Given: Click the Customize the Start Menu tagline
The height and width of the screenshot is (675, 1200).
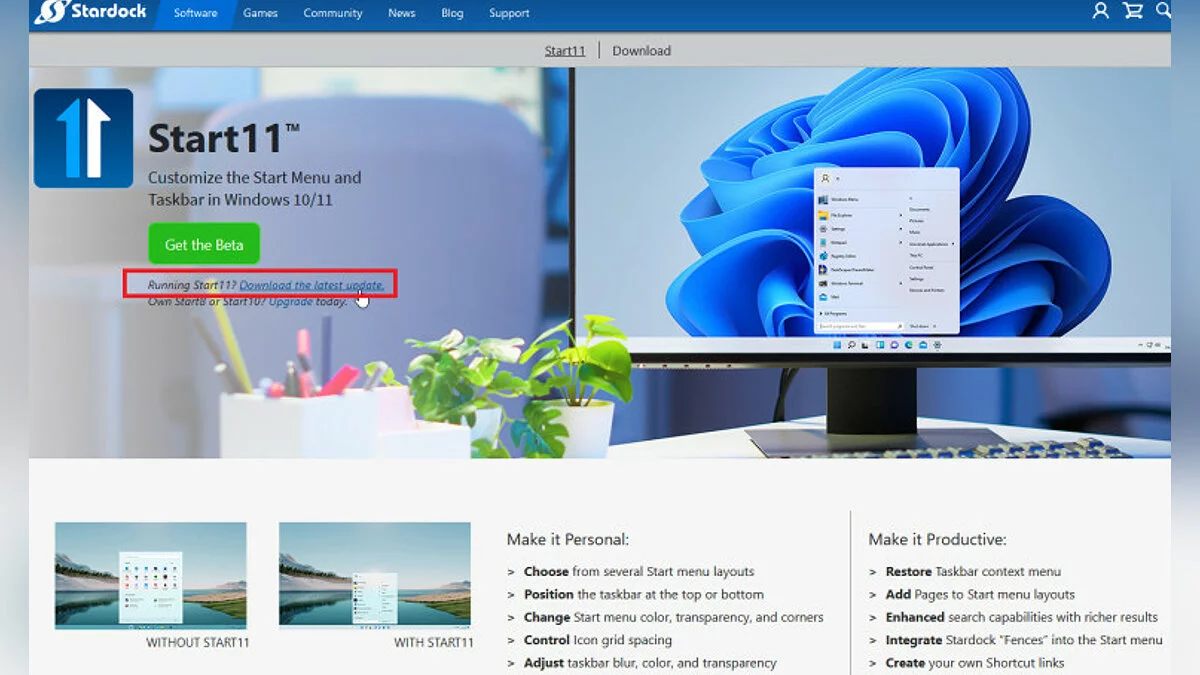Looking at the screenshot, I should [x=254, y=188].
